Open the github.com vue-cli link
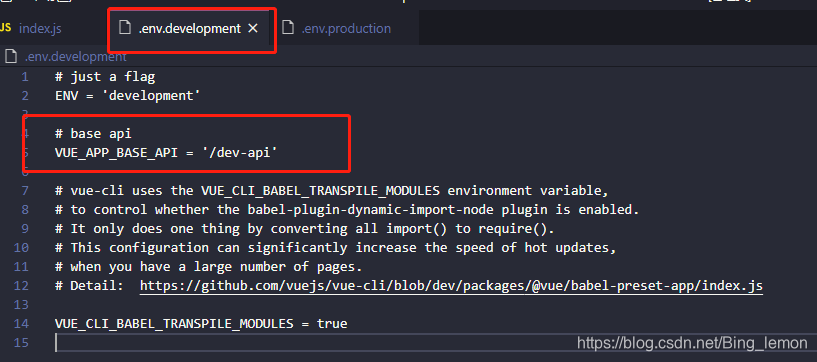The image size is (817, 362). point(451,285)
